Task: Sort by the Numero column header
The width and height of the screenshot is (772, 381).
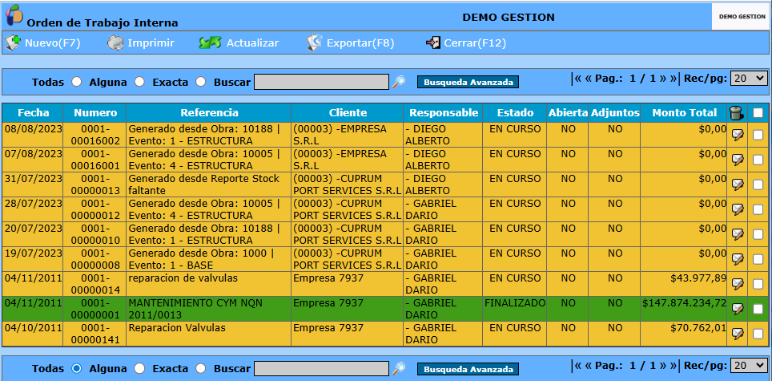Action: click(x=96, y=113)
